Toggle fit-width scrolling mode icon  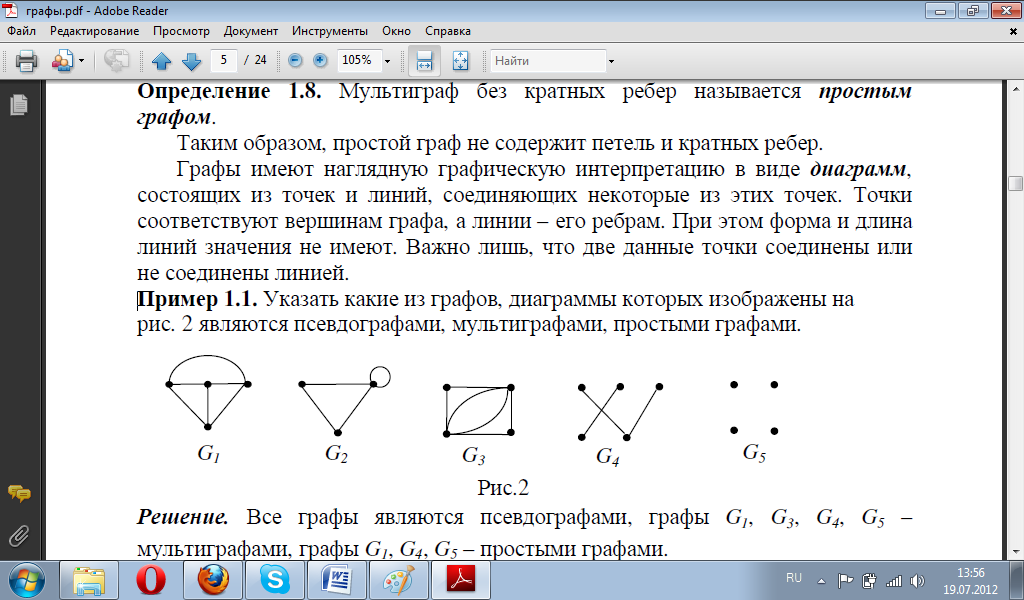pyautogui.click(x=424, y=61)
